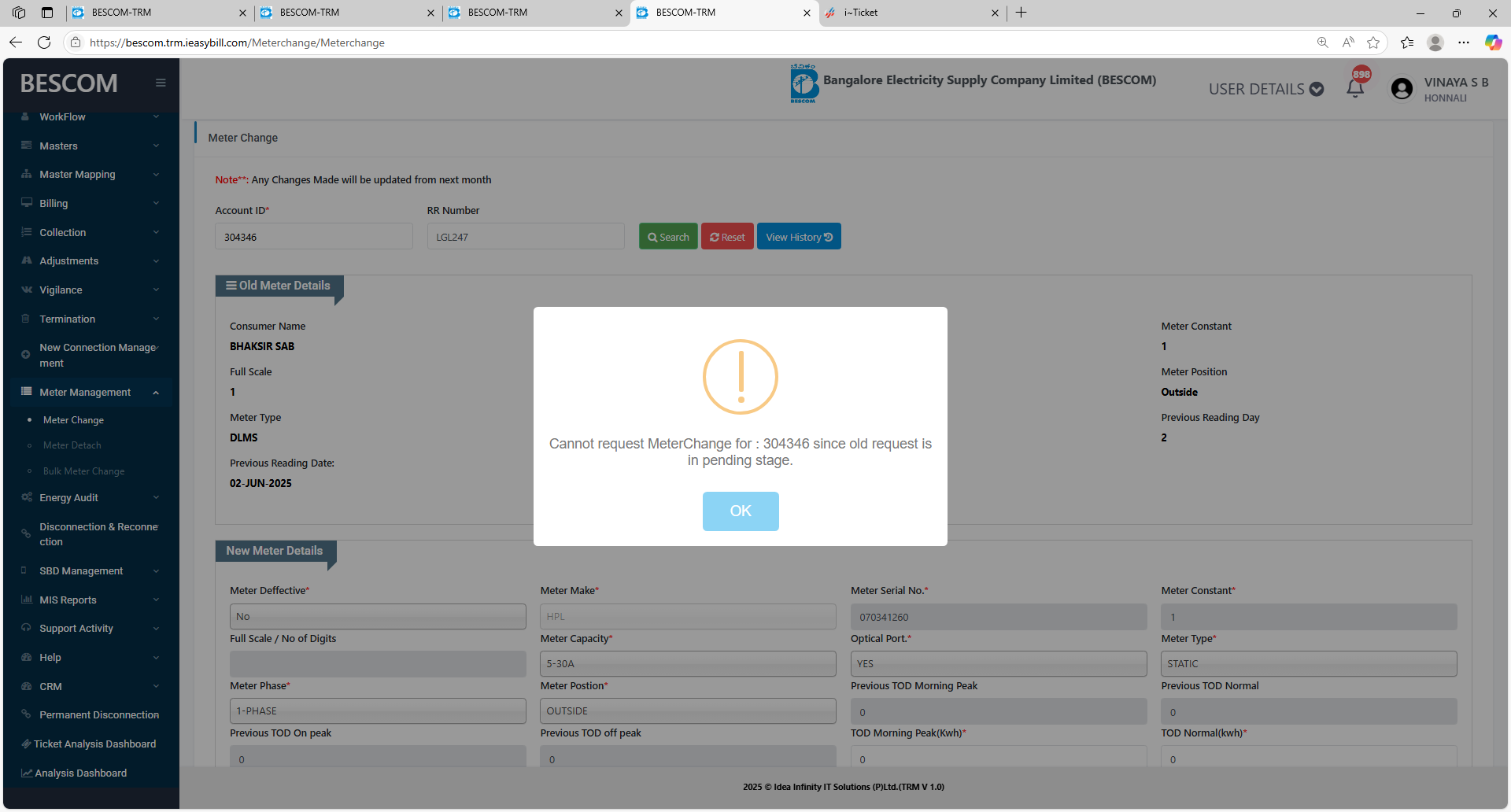Expand the Master Mapping sidebar menu

tap(91, 175)
